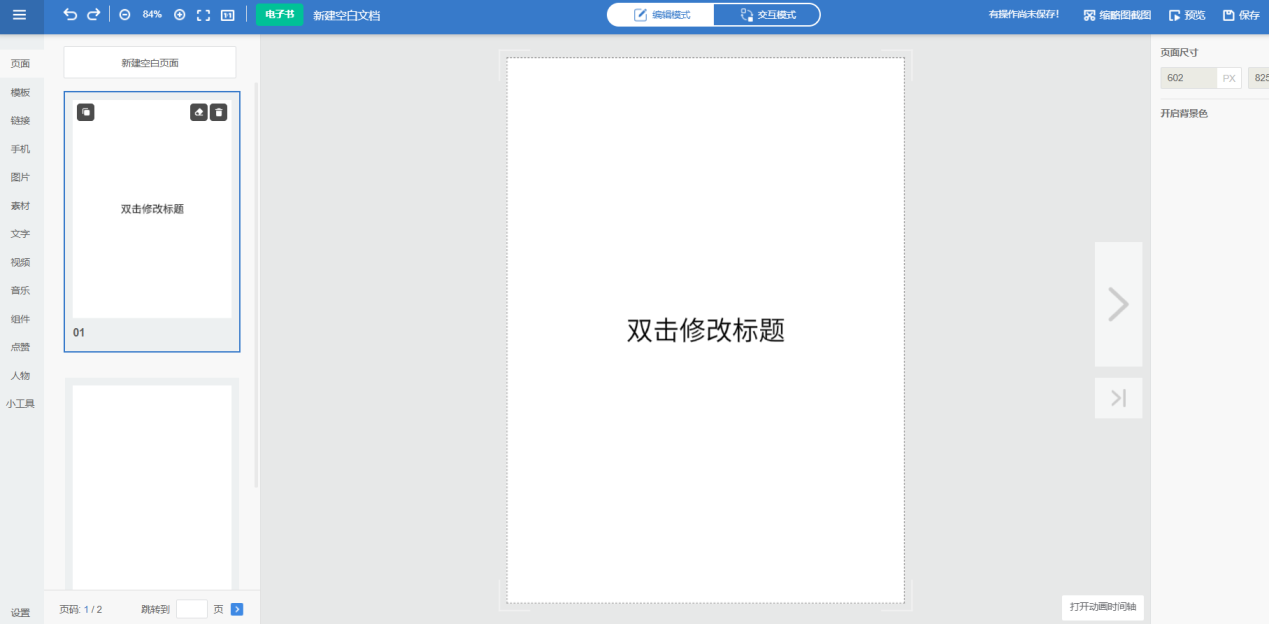Screen dimensions: 1269x624
Task: Click the fit-to-screen icon
Action: coord(204,15)
